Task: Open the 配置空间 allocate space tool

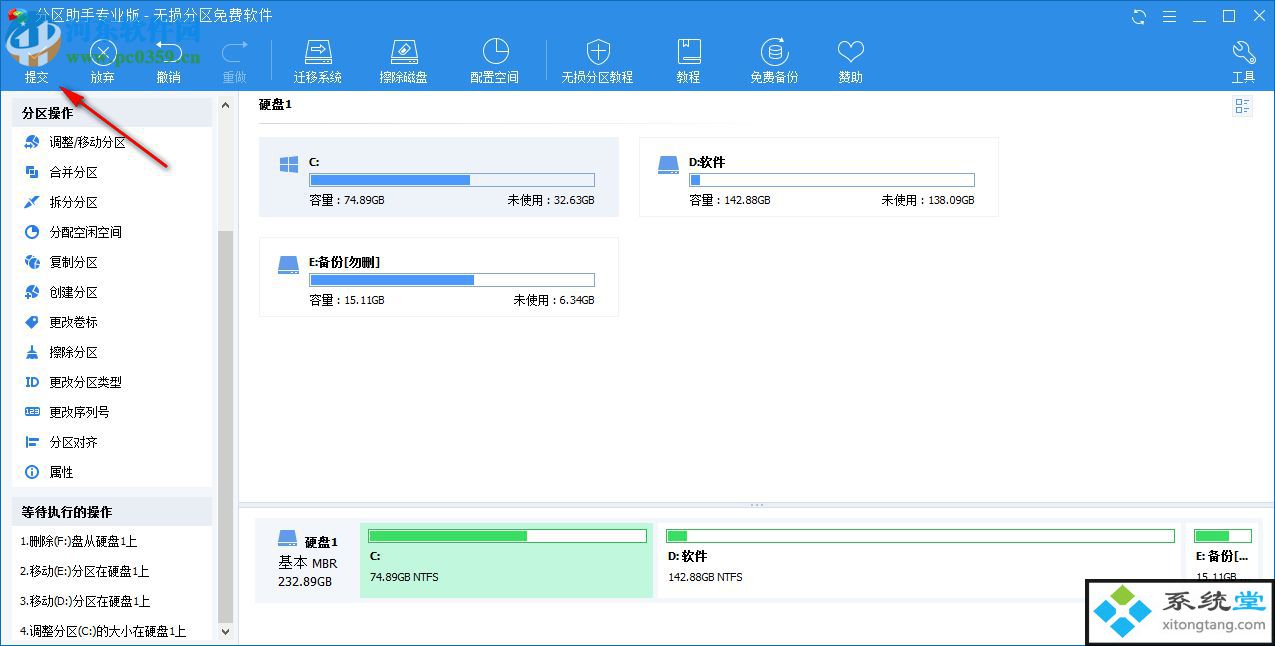Action: (495, 60)
